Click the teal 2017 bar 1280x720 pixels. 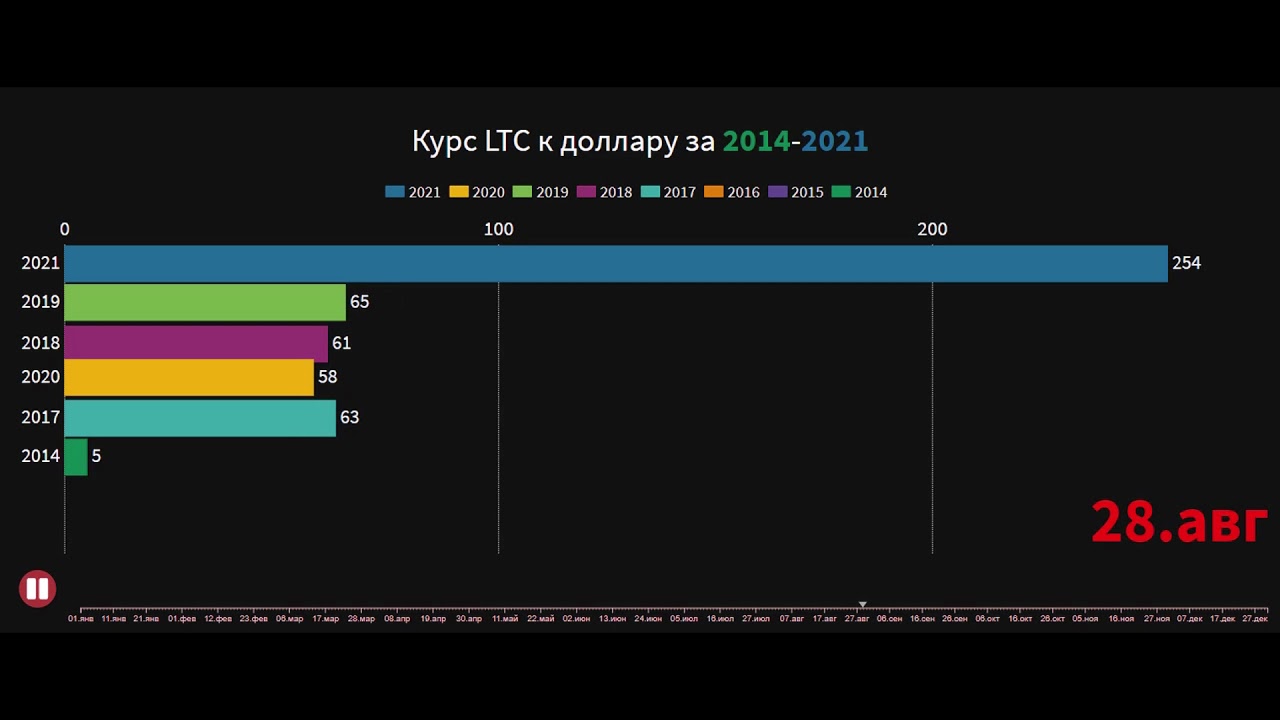pyautogui.click(x=200, y=418)
